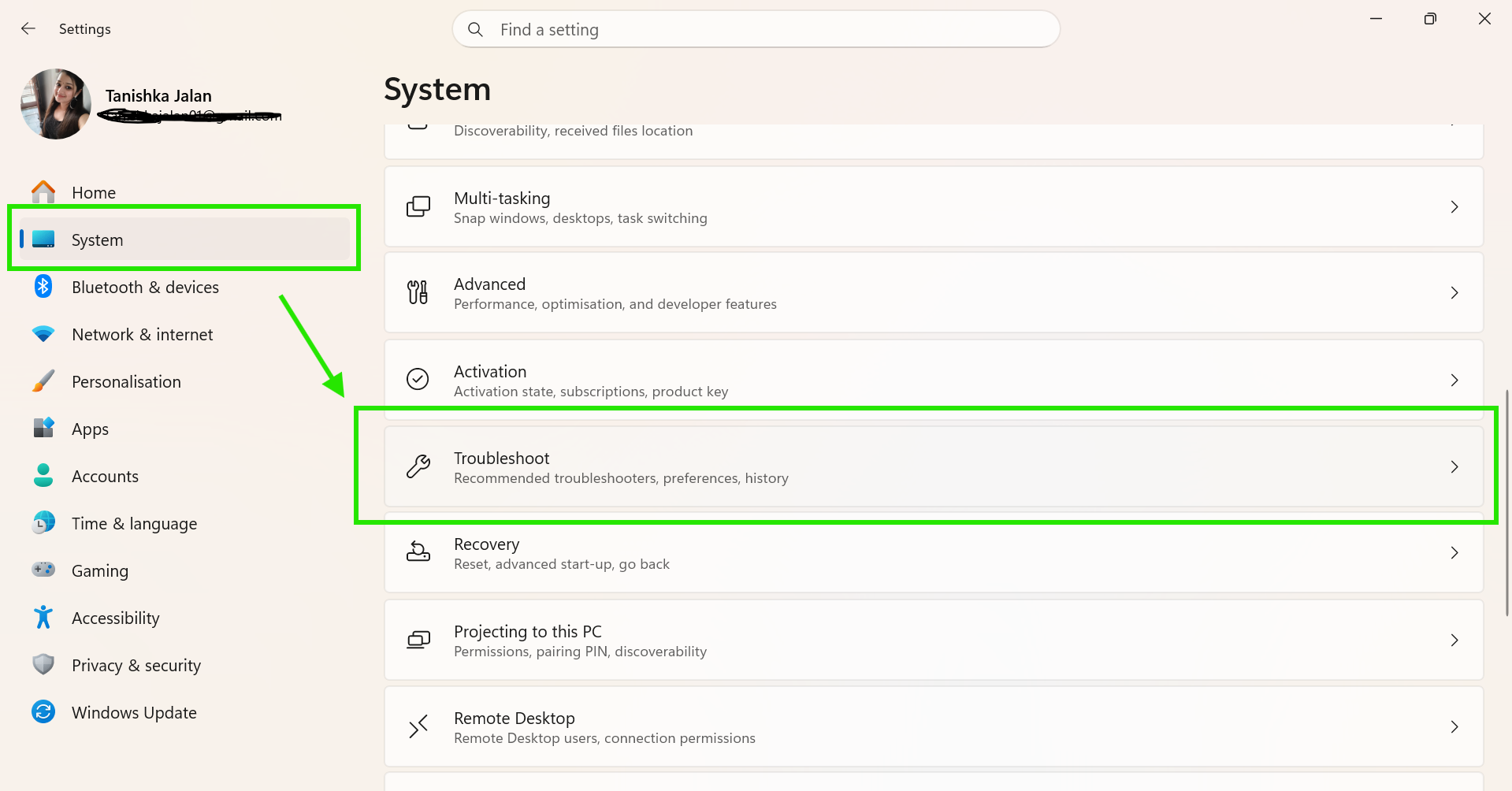Open Accounts settings label

[105, 476]
